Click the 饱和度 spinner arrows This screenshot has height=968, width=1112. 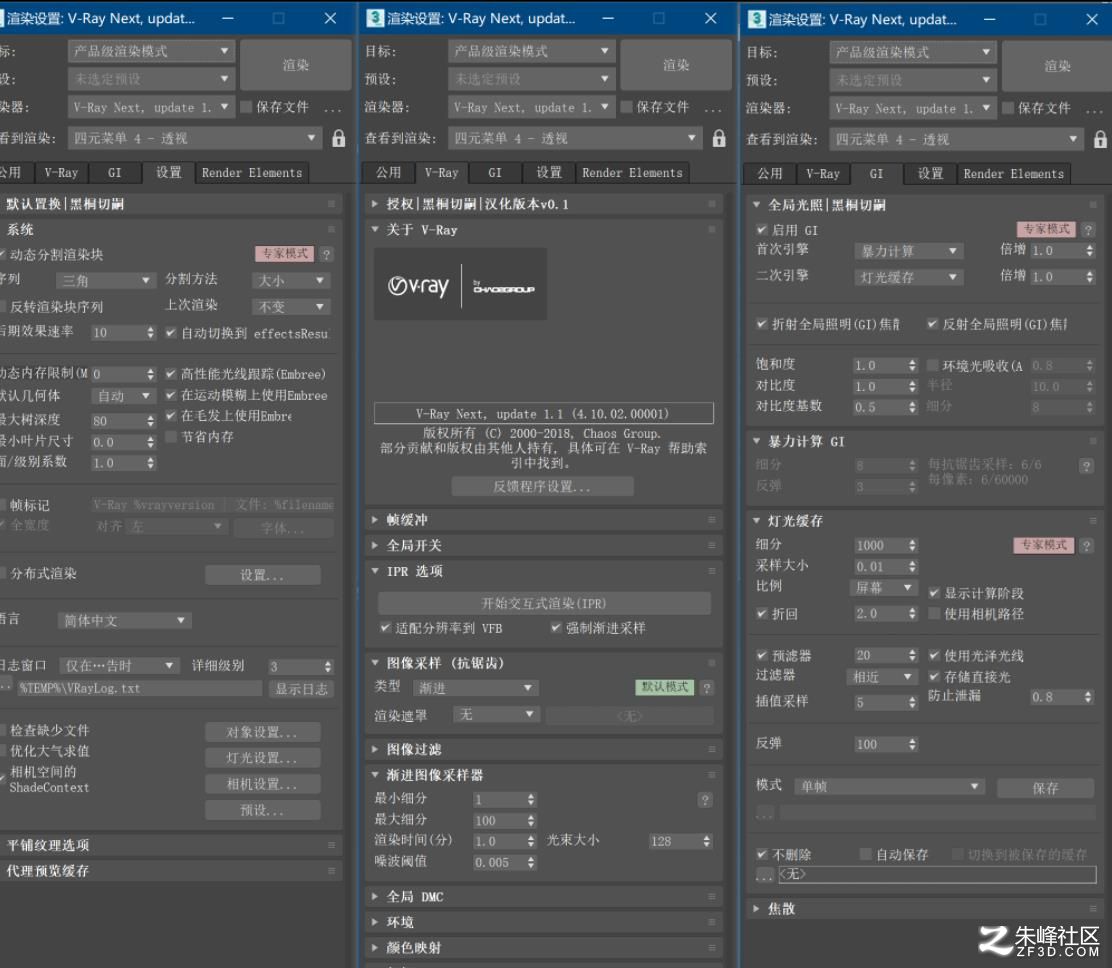click(913, 365)
